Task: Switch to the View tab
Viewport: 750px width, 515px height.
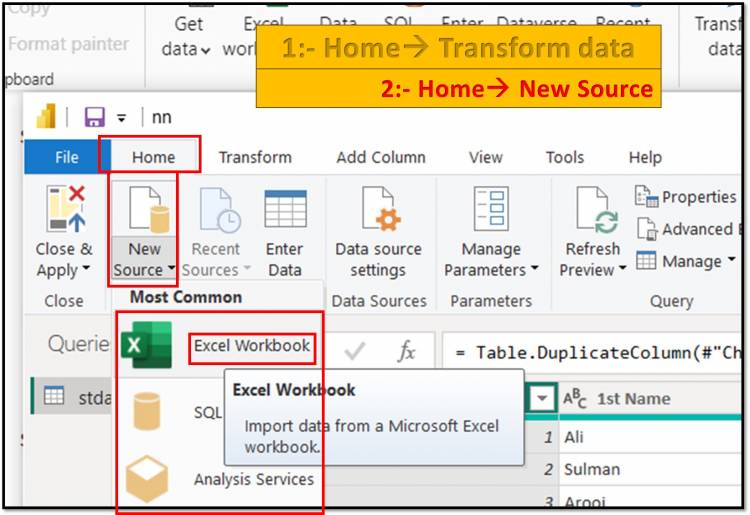Action: coord(485,157)
